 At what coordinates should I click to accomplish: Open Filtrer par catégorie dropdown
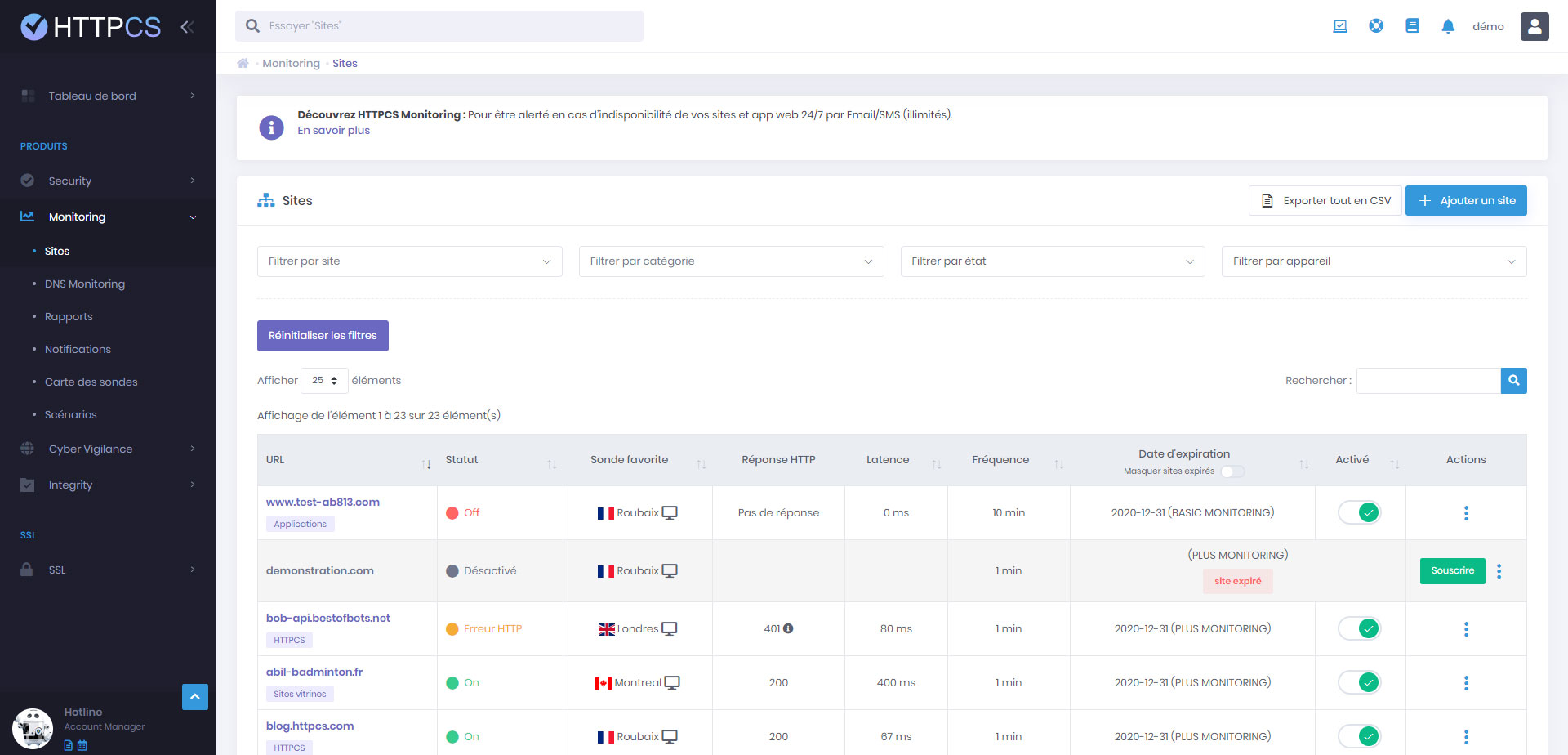tap(731, 261)
